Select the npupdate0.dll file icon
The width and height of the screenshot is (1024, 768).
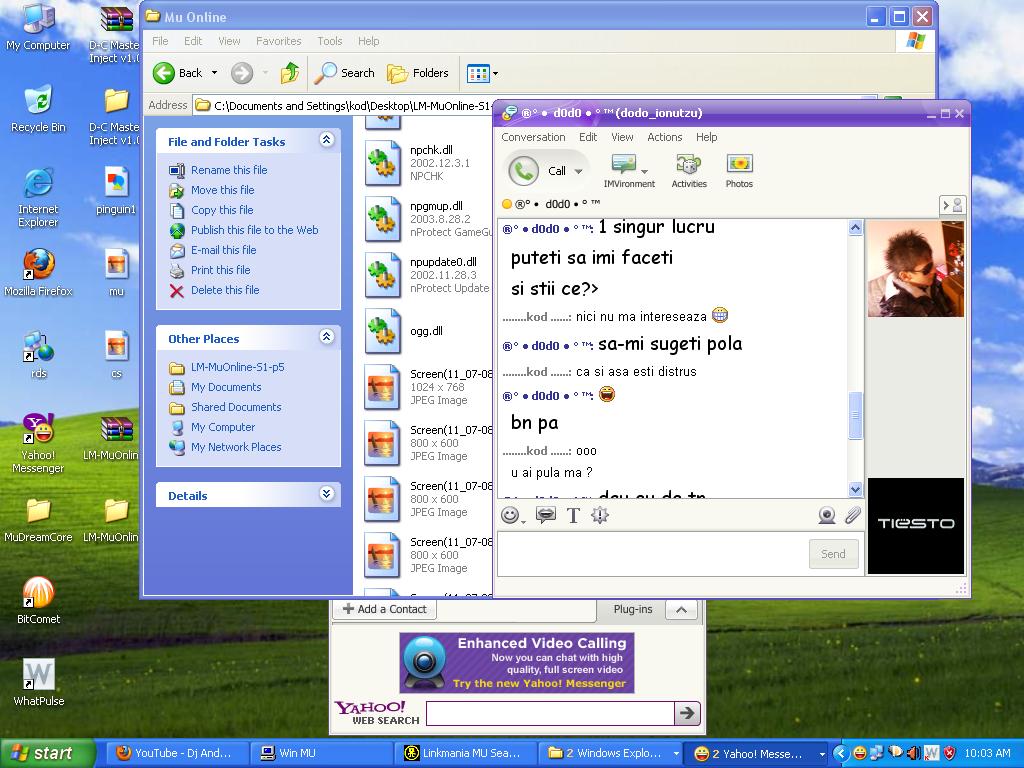point(382,275)
